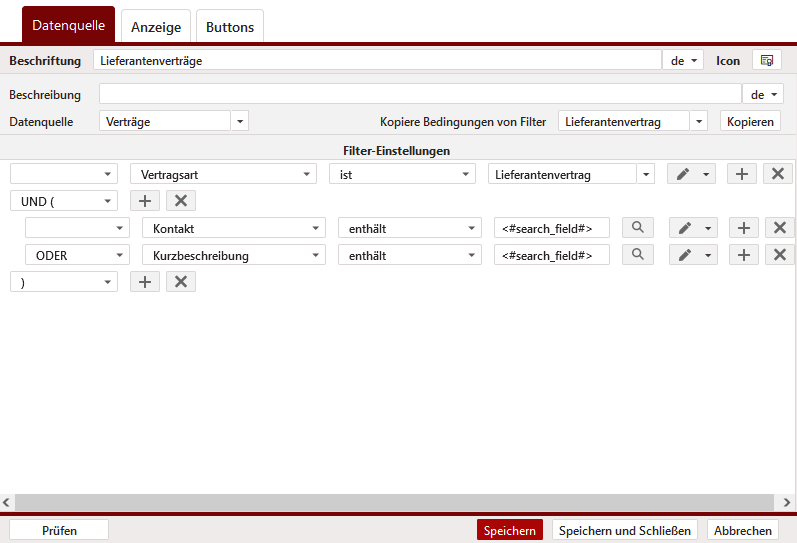Image resolution: width=797 pixels, height=543 pixels.
Task: Click search_field value in Kurzbeschreibung row
Action: (x=551, y=255)
